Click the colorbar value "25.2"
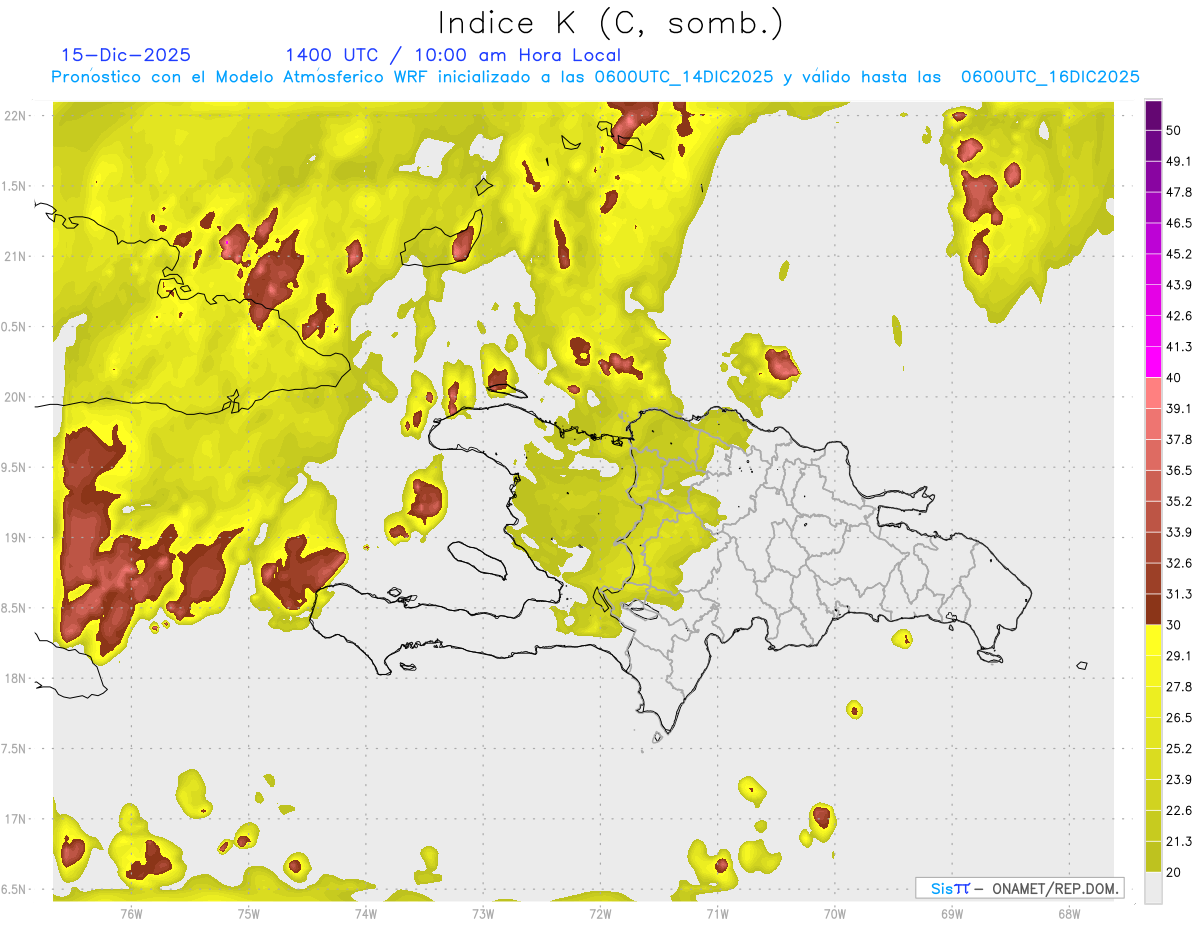This screenshot has height=927, width=1200. [x=1180, y=749]
